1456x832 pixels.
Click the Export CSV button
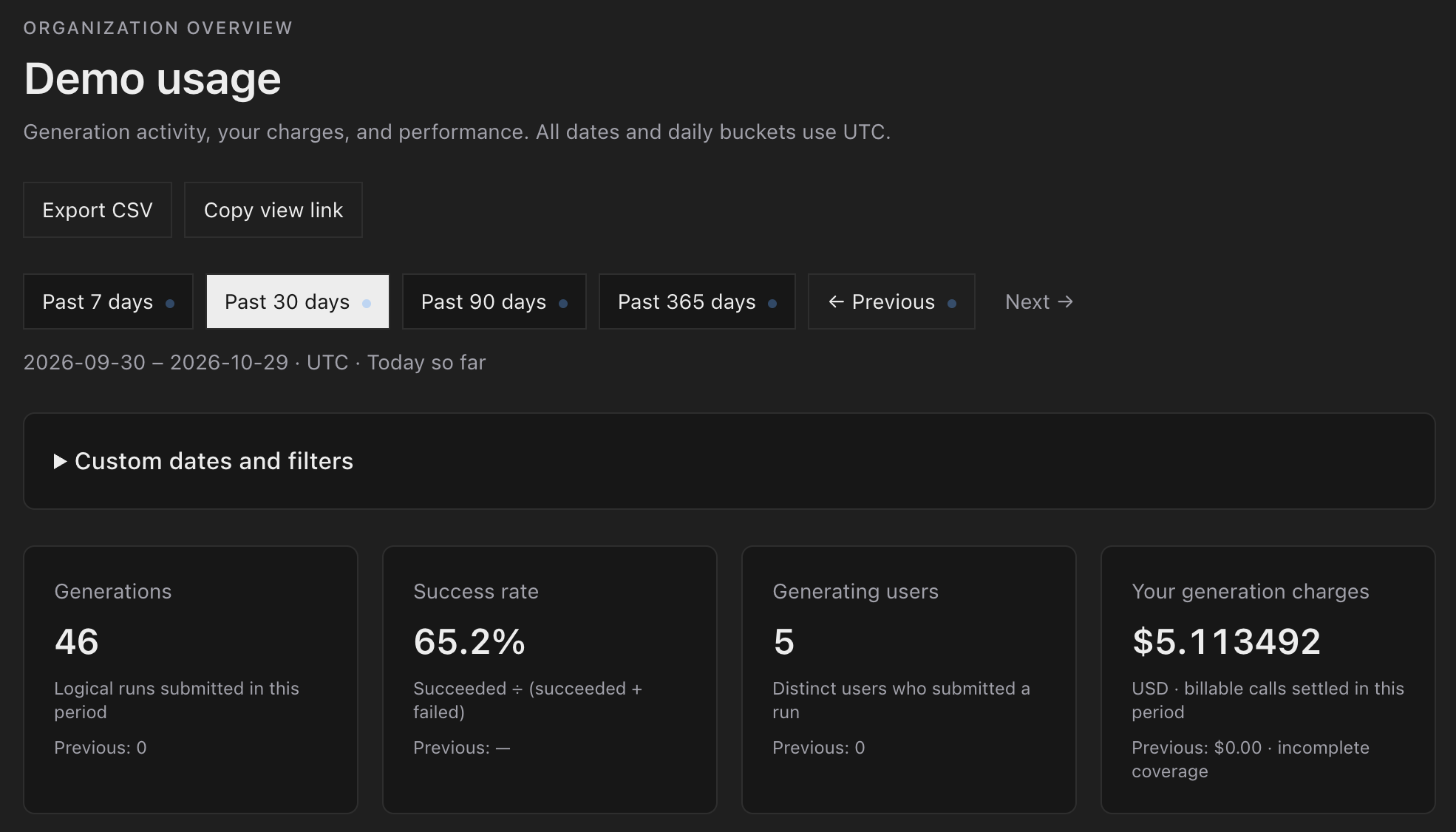[97, 210]
